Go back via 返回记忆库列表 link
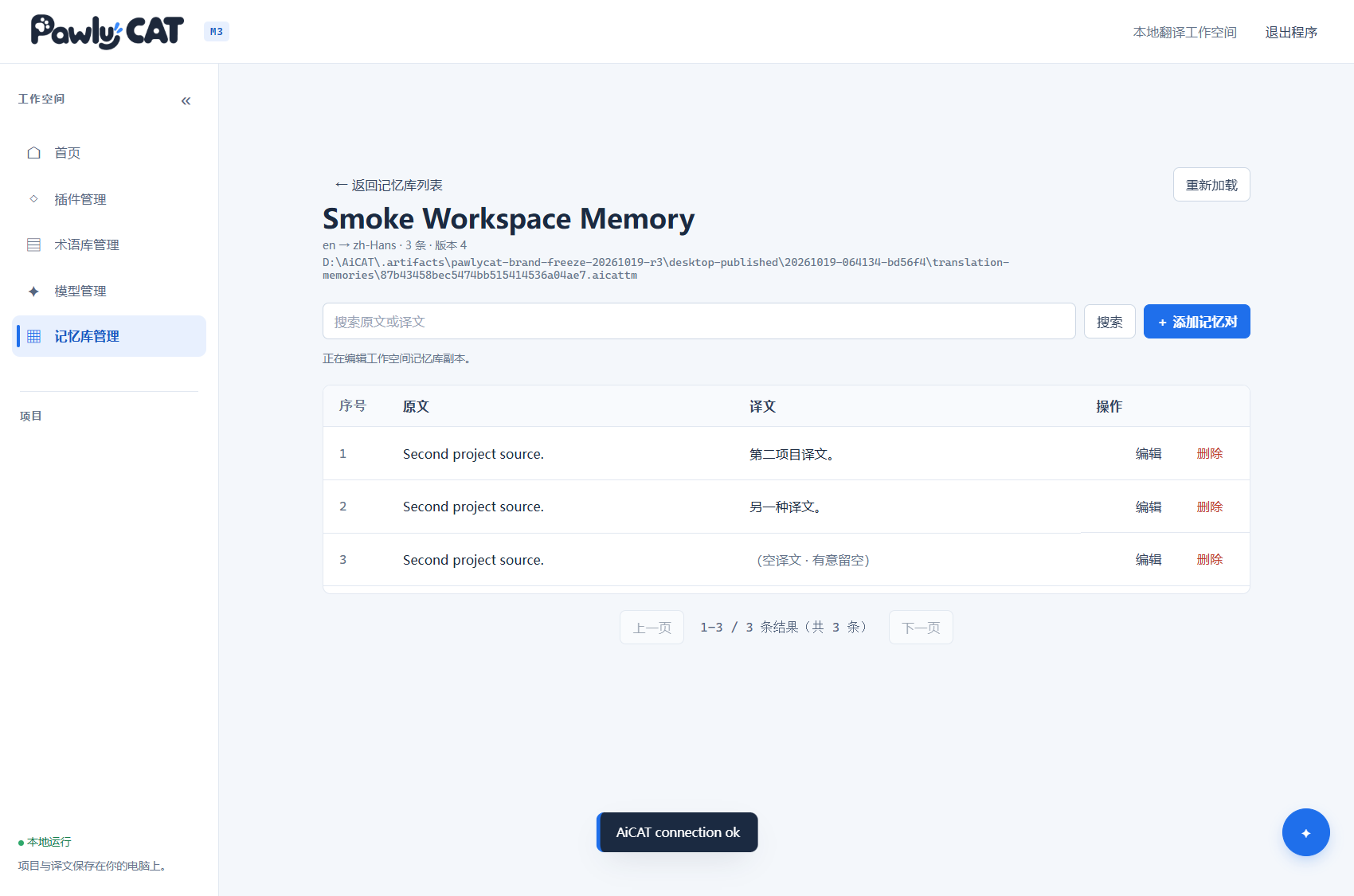Screen dimensions: 1354x896 [389, 185]
